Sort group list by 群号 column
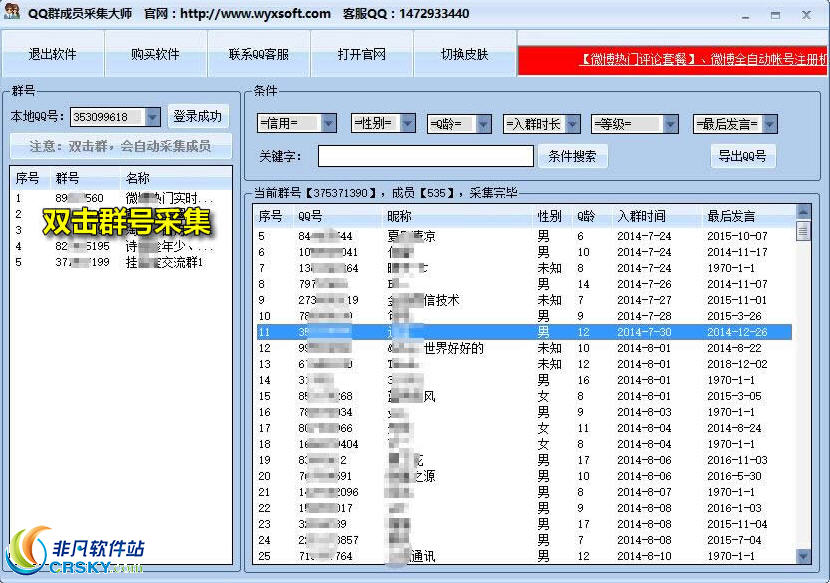 [85, 178]
